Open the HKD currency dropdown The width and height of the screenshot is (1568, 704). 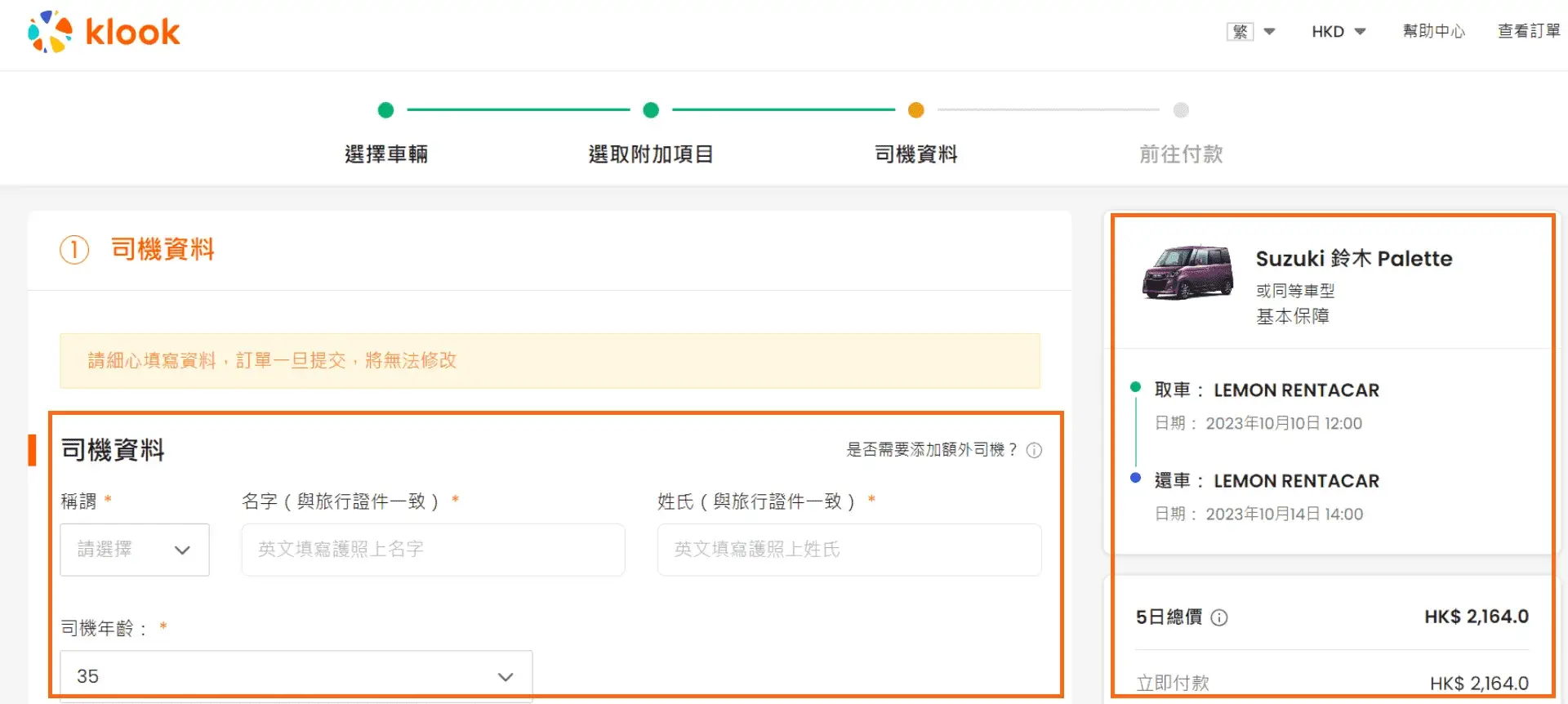pyautogui.click(x=1339, y=32)
